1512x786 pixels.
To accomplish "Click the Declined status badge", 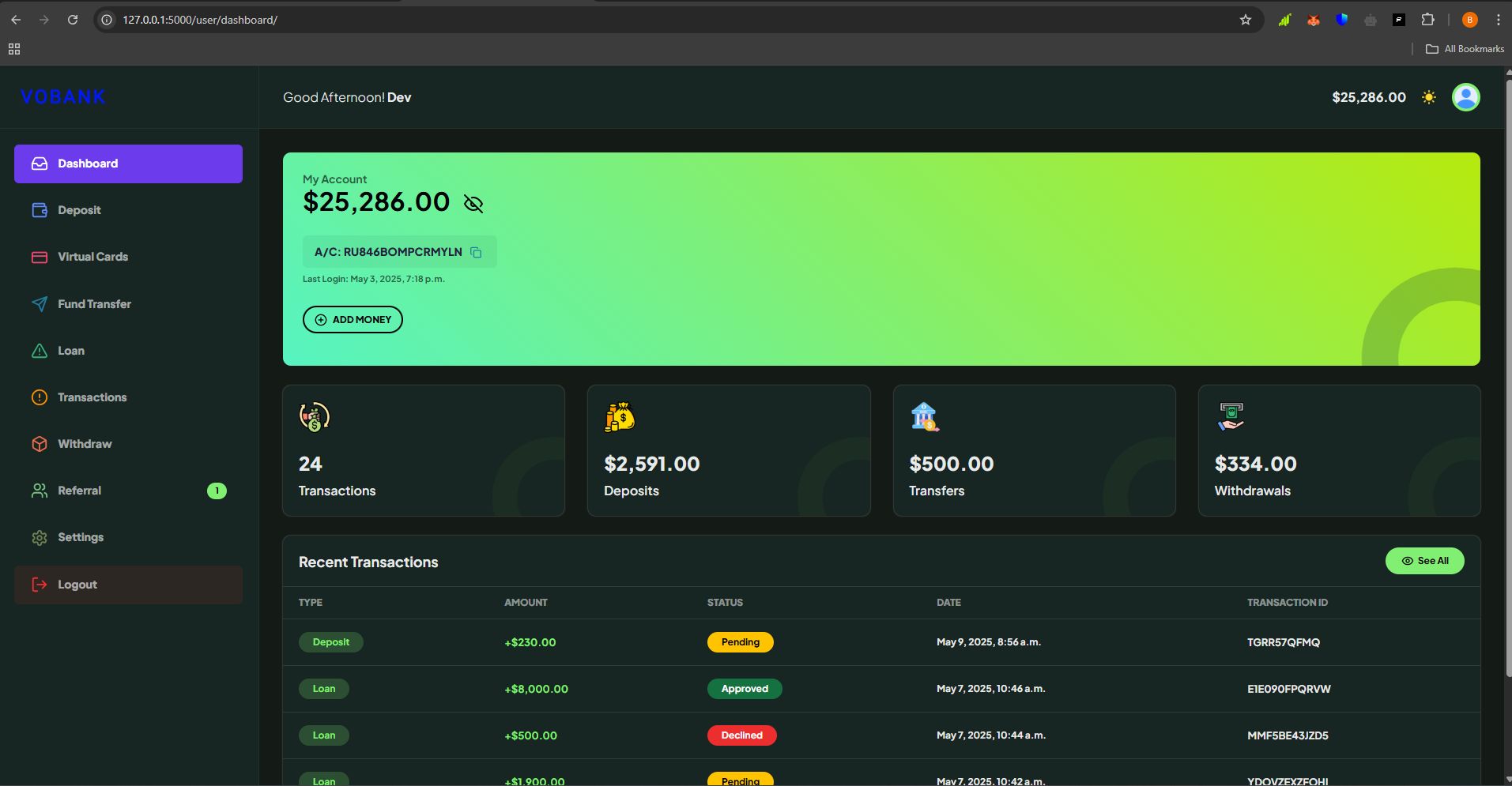I will [742, 735].
